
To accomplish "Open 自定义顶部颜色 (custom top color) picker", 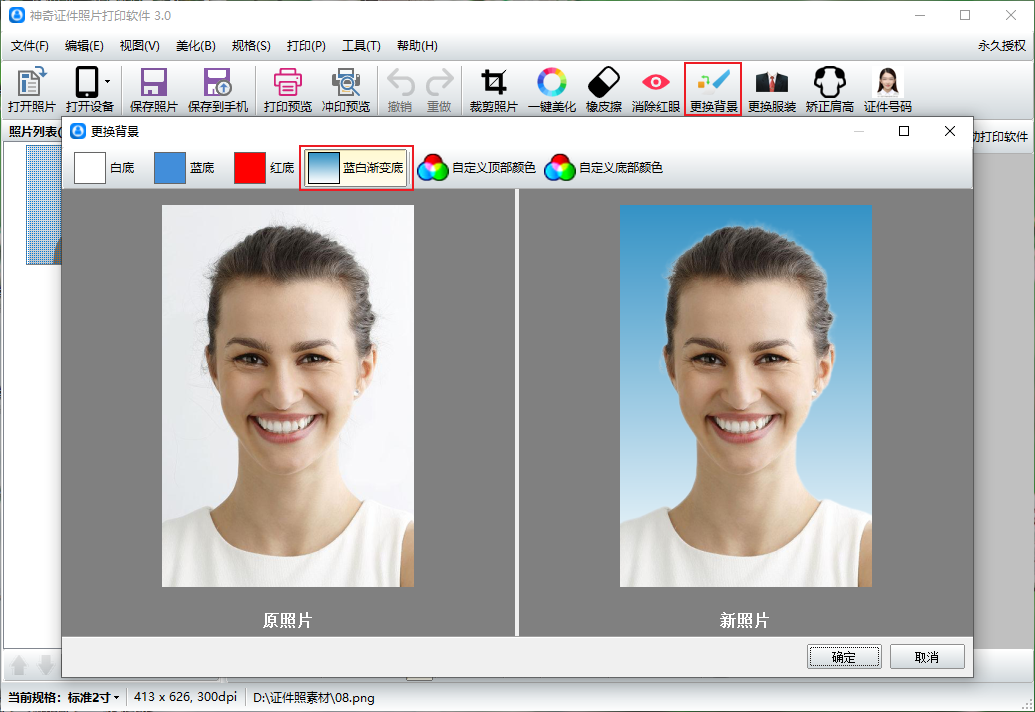I will click(476, 168).
